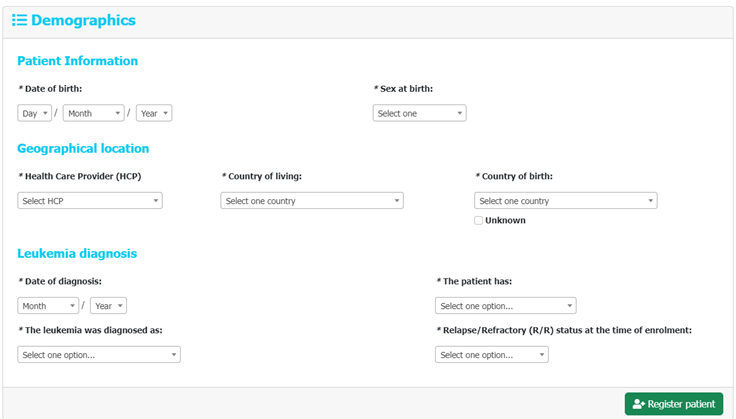The width and height of the screenshot is (736, 419).
Task: Click the 'Sex at birth:' label
Action: (x=403, y=89)
